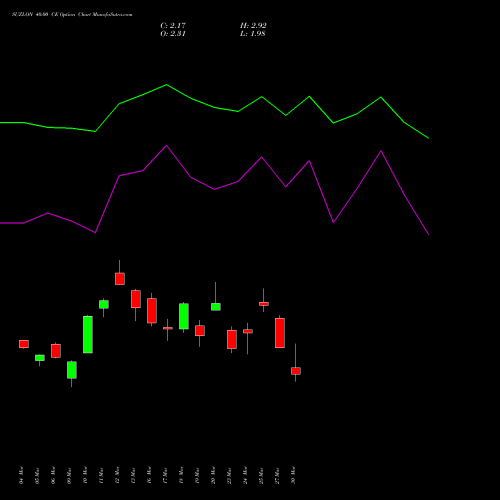The height and width of the screenshot is (500, 500).
Task: Click the '04 Mar' date axis label
Action: 21,475
